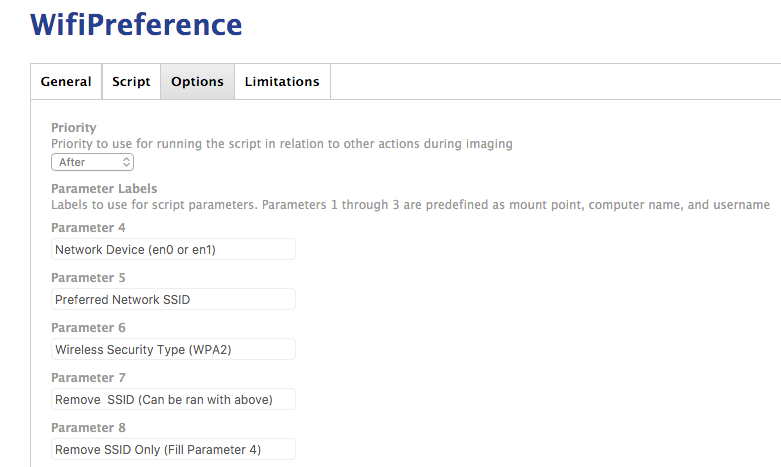
Task: Go to the Limitations tab
Action: [282, 82]
